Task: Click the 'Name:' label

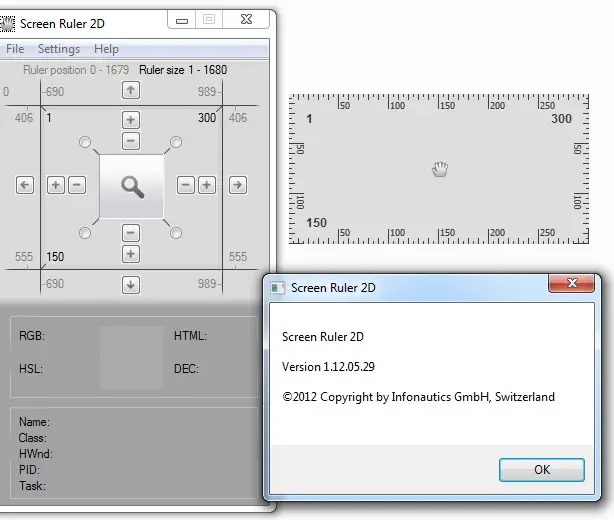Action: pyautogui.click(x=34, y=422)
